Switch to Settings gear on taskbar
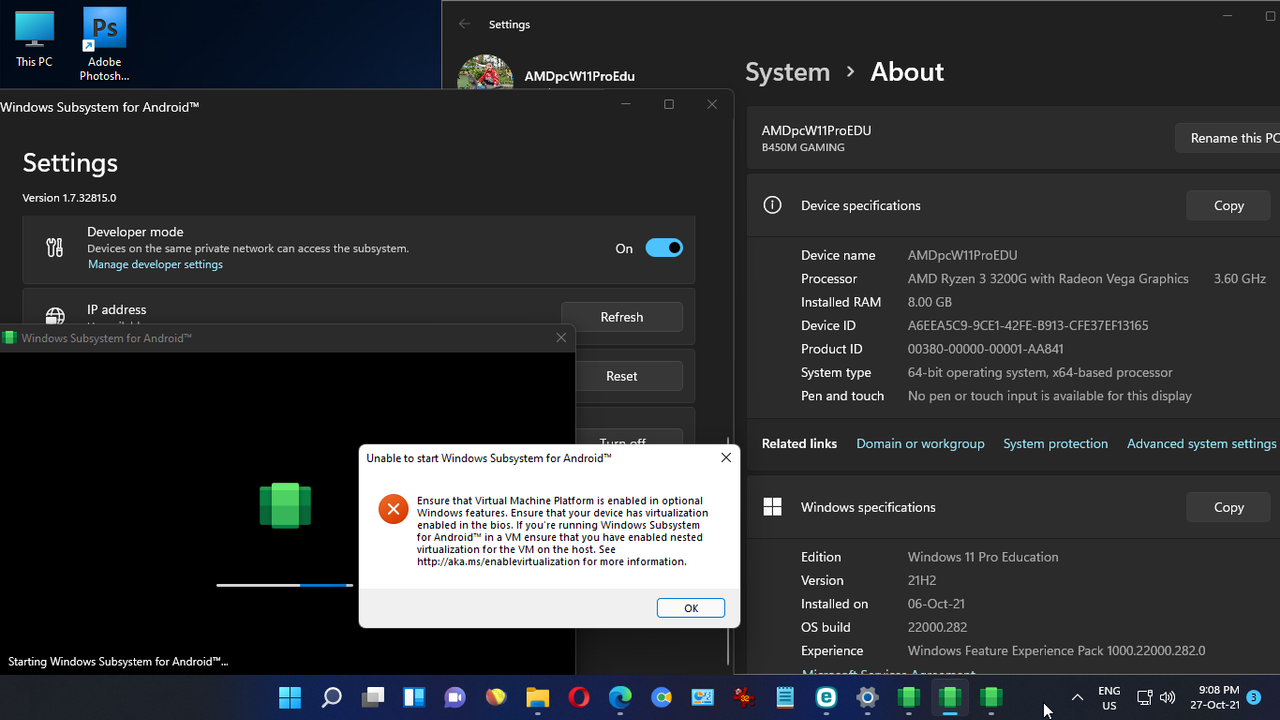This screenshot has height=720, width=1280. click(868, 698)
